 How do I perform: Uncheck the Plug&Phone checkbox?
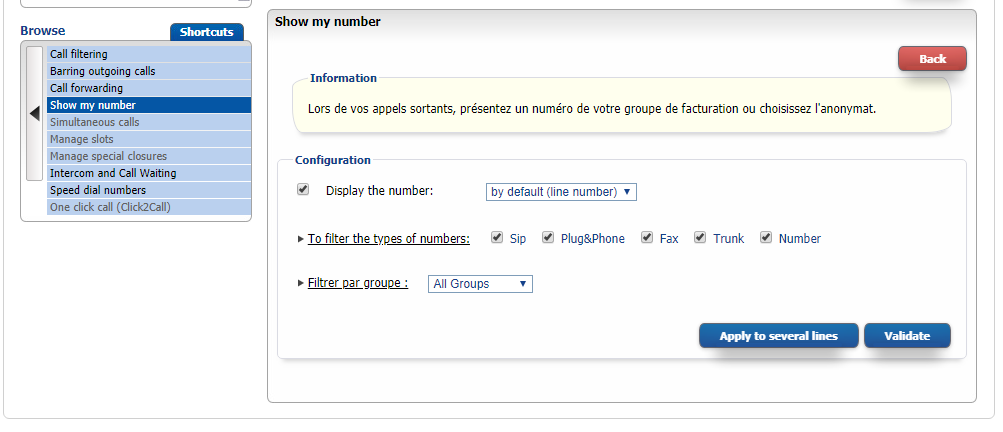(548, 238)
